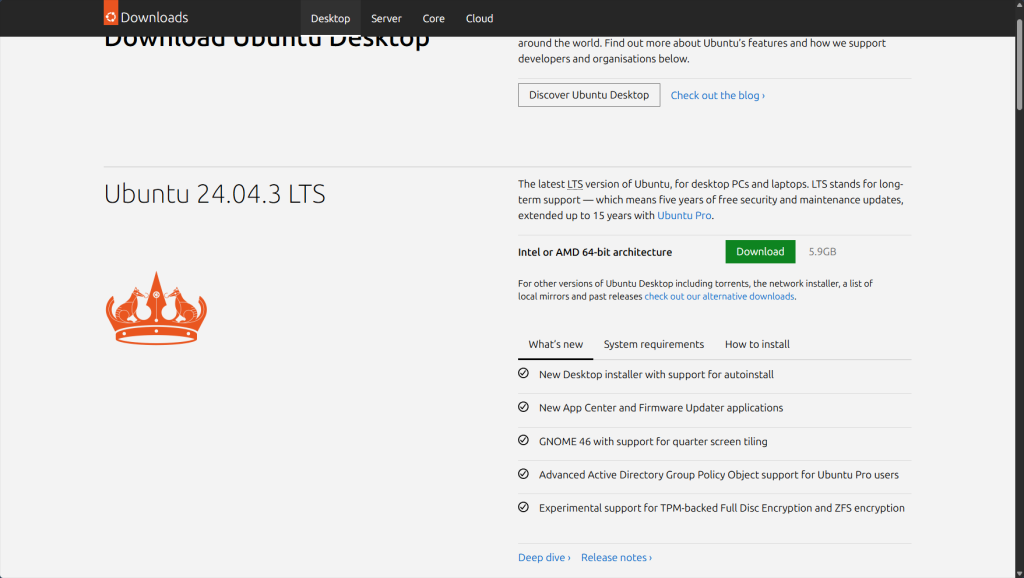The image size is (1024, 578).
Task: Open the Ubuntu Pro link
Action: click(x=684, y=216)
